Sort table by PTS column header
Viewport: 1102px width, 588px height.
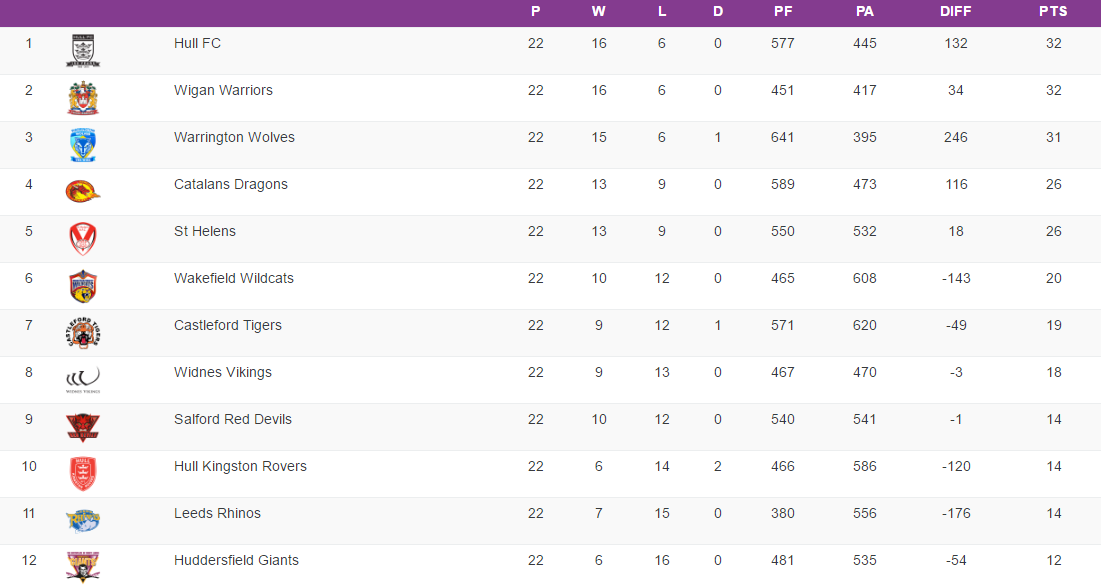1053,12
